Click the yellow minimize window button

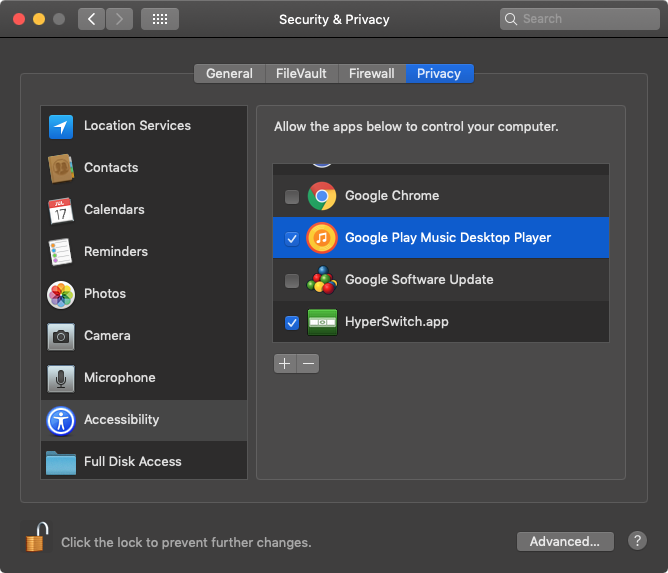pyautogui.click(x=39, y=19)
